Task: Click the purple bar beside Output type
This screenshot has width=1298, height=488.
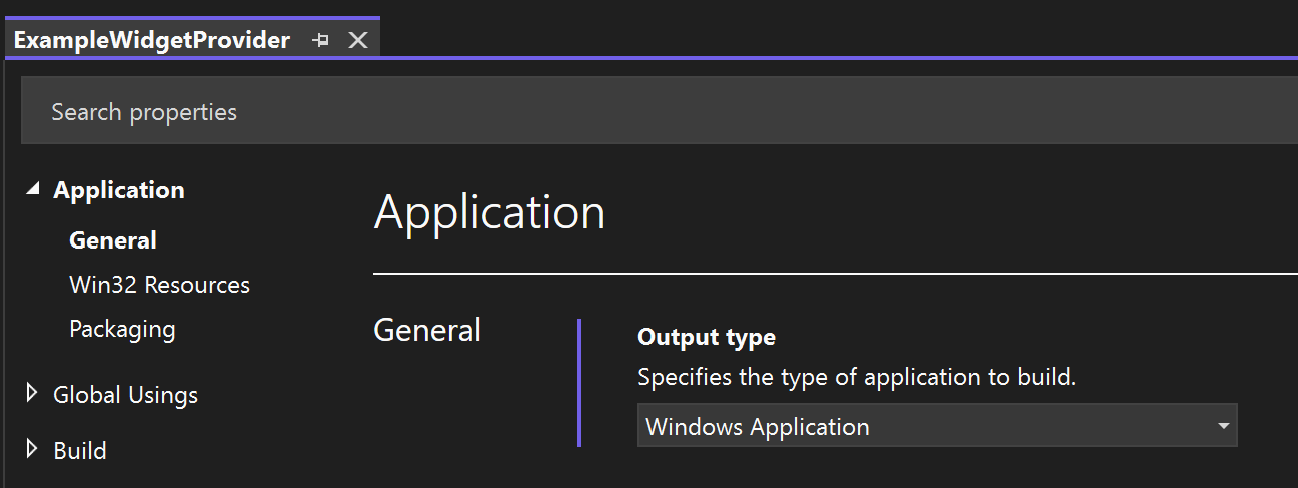Action: (579, 383)
